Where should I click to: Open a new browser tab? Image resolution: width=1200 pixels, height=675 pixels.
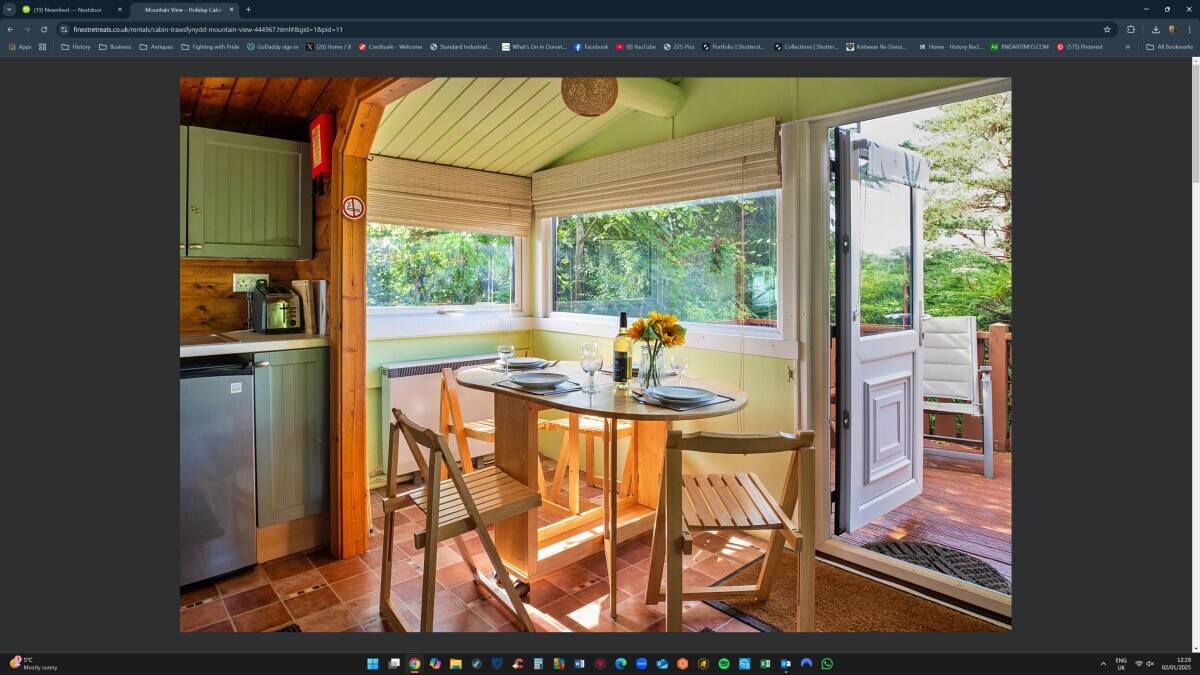pos(248,9)
